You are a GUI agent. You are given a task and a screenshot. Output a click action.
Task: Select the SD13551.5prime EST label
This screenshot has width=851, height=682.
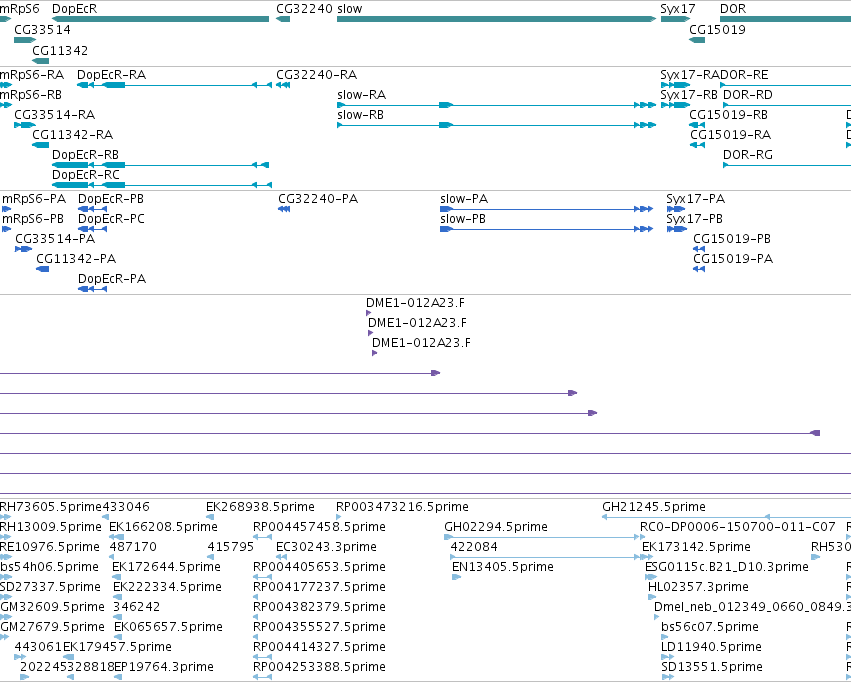[x=712, y=667]
